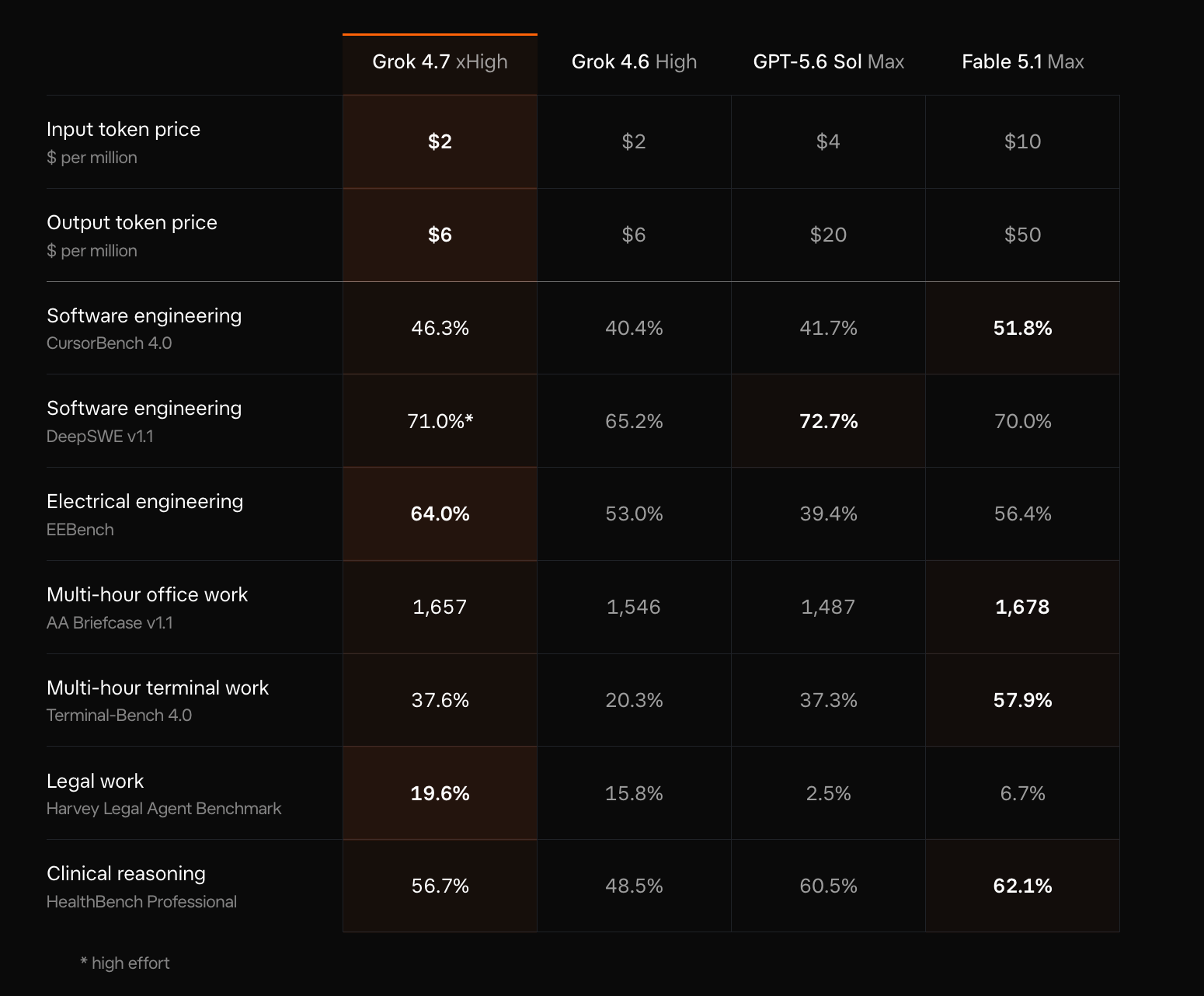This screenshot has height=996, width=1204.
Task: Click the Input token price row label
Action: click(x=124, y=129)
